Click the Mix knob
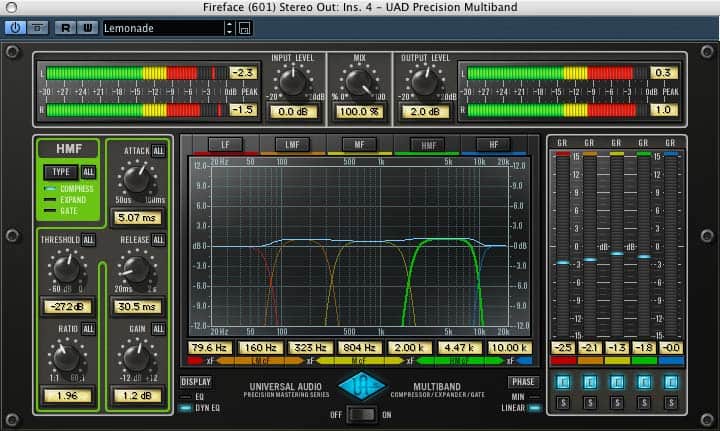Image resolution: width=720 pixels, height=431 pixels. pyautogui.click(x=359, y=82)
